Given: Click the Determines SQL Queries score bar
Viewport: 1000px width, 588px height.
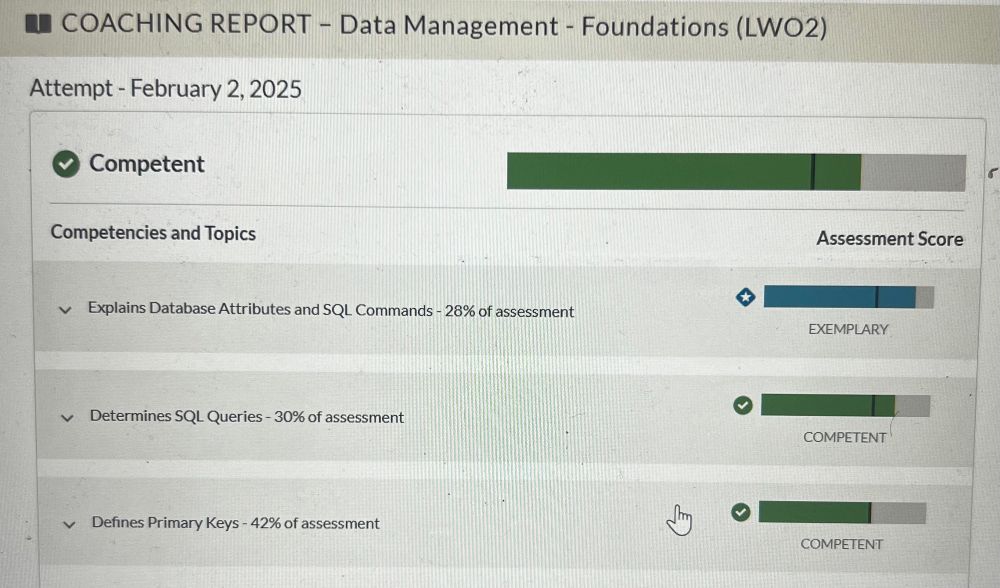Looking at the screenshot, I should pyautogui.click(x=845, y=406).
